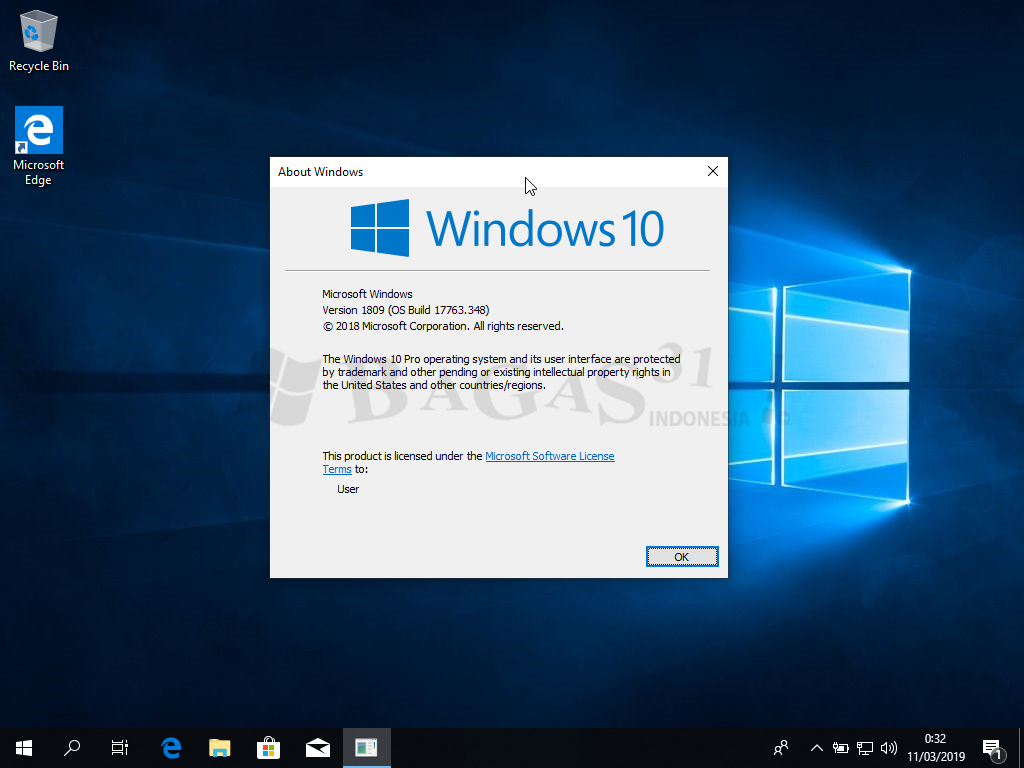This screenshot has width=1024, height=768.
Task: Open the Action Center notifications icon
Action: pyautogui.click(x=993, y=749)
